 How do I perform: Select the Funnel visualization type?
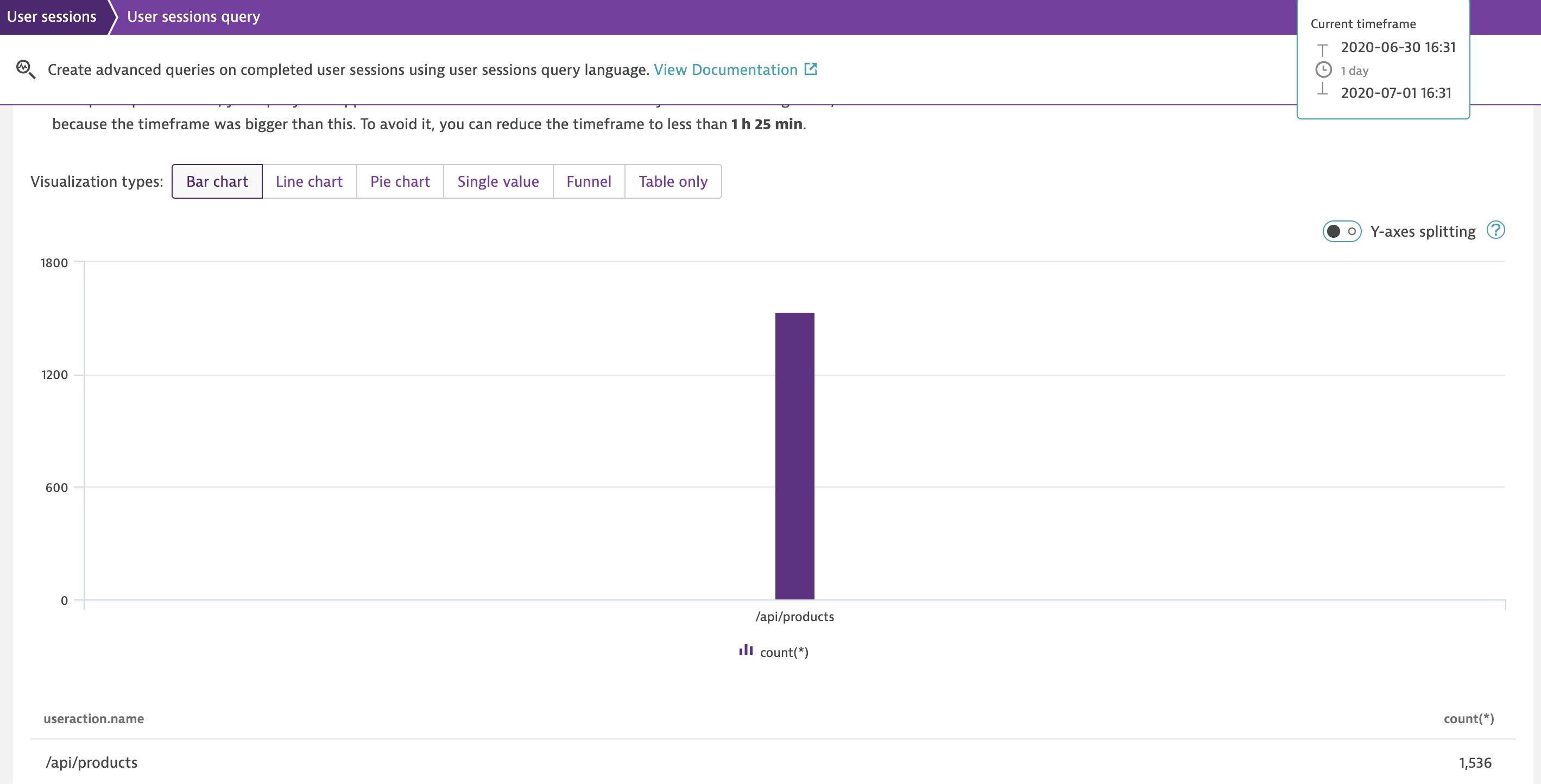click(588, 181)
